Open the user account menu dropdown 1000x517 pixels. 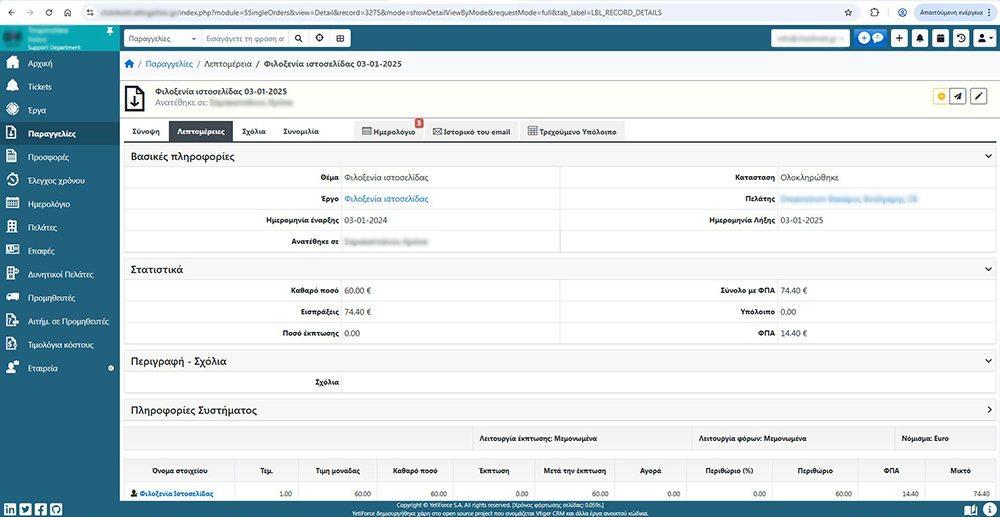click(984, 38)
